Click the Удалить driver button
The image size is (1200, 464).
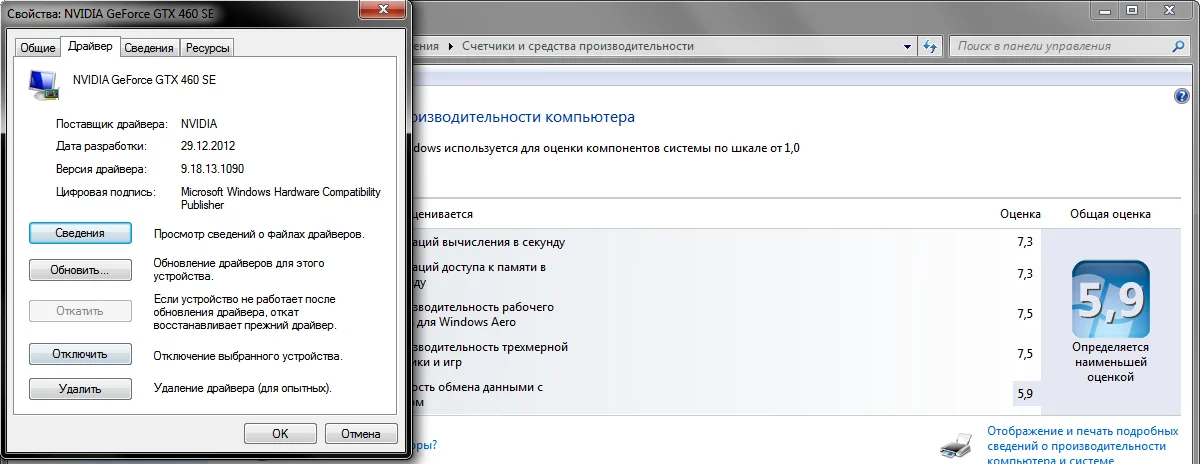(x=80, y=388)
